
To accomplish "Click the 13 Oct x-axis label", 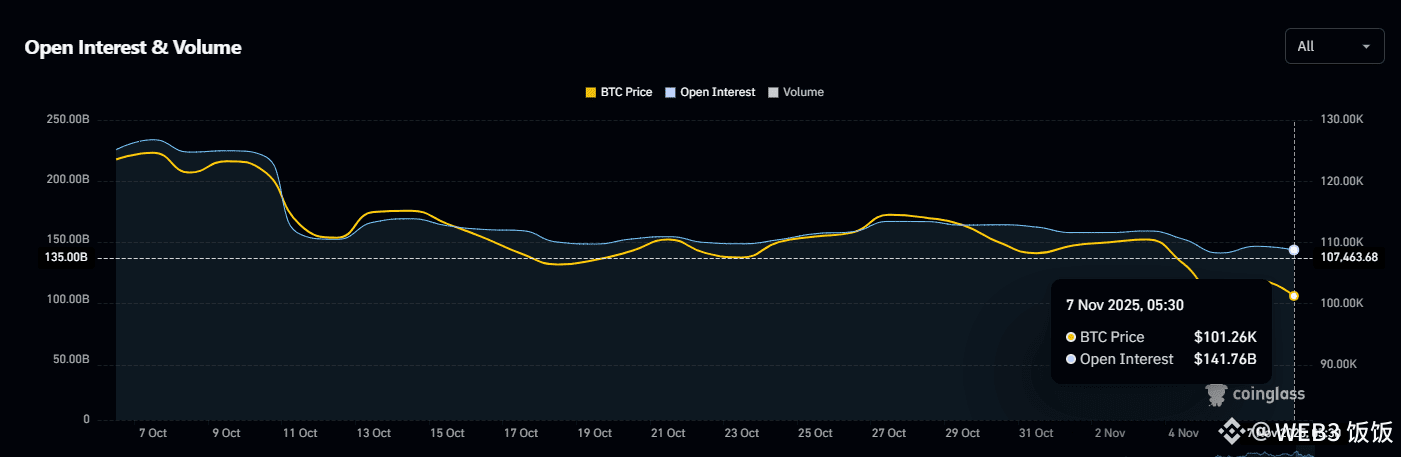I will tap(373, 433).
